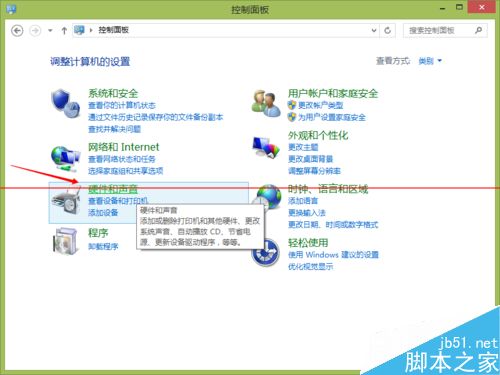Image resolution: width=500 pixels, height=375 pixels.
Task: Open the Programs disc box icon
Action: 65,241
